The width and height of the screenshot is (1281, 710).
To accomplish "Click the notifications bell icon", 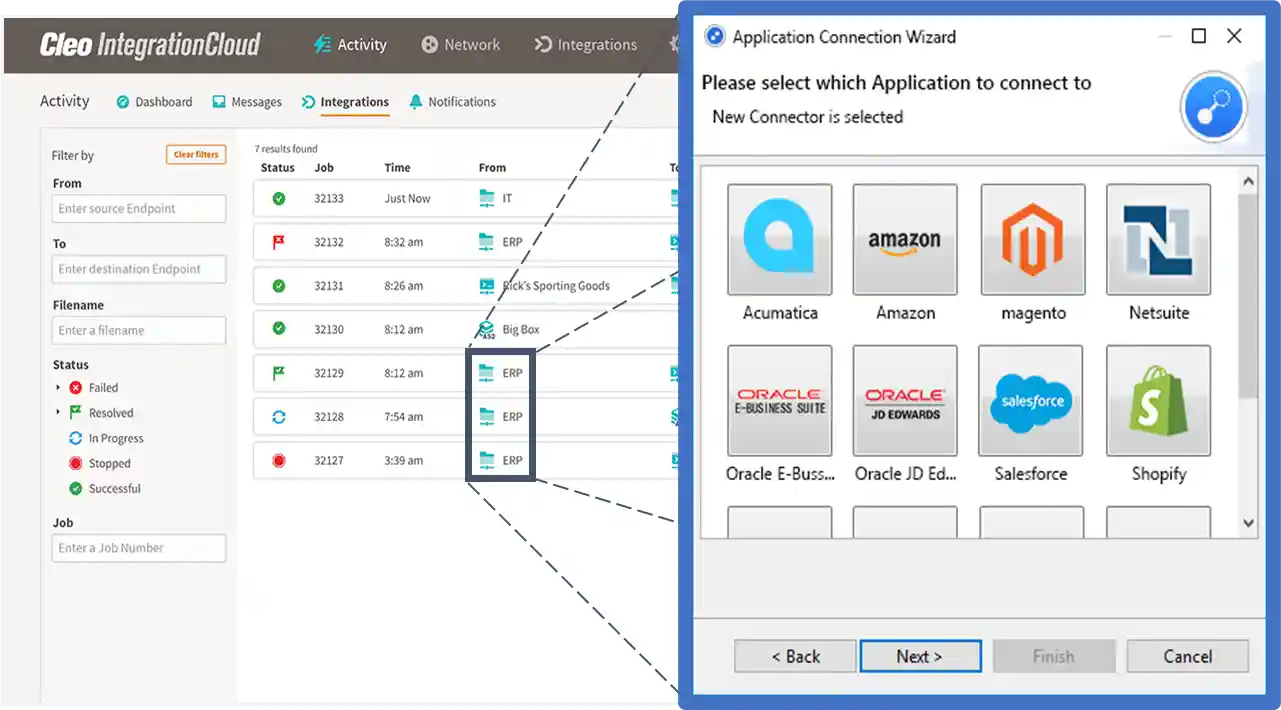I will coord(416,102).
